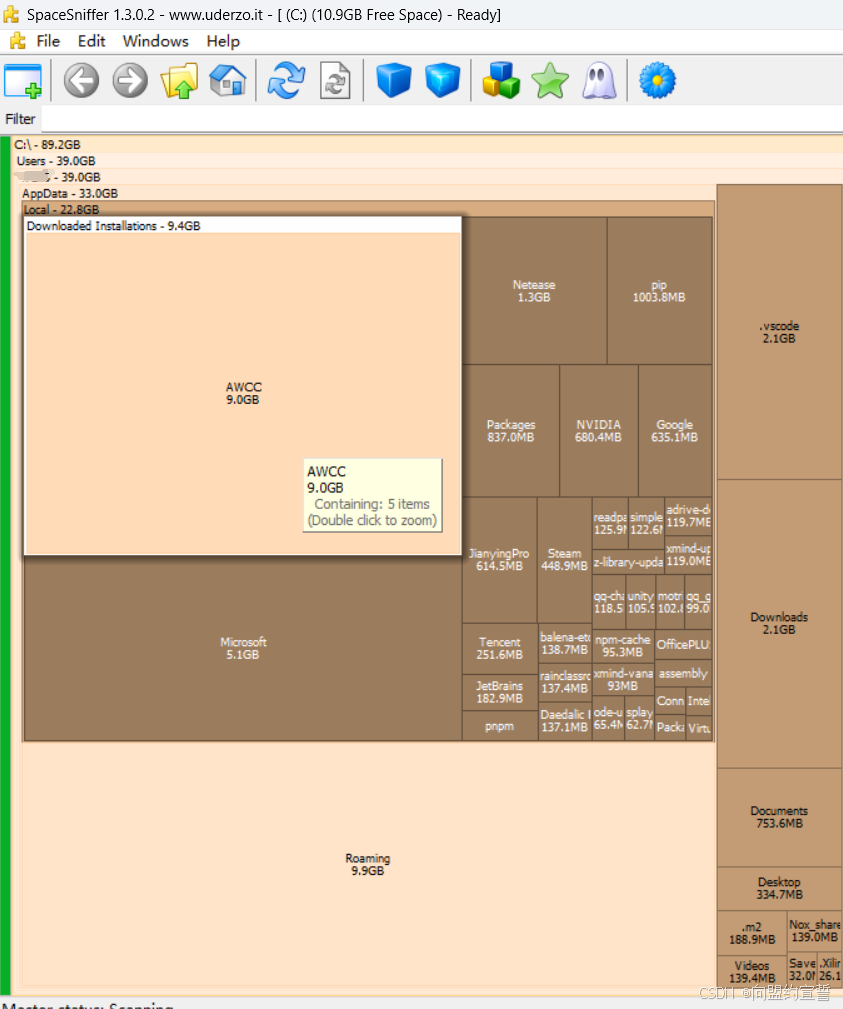This screenshot has height=1009, width=843.
Task: Select the JianyingPro 614.5MB block
Action: [499, 559]
